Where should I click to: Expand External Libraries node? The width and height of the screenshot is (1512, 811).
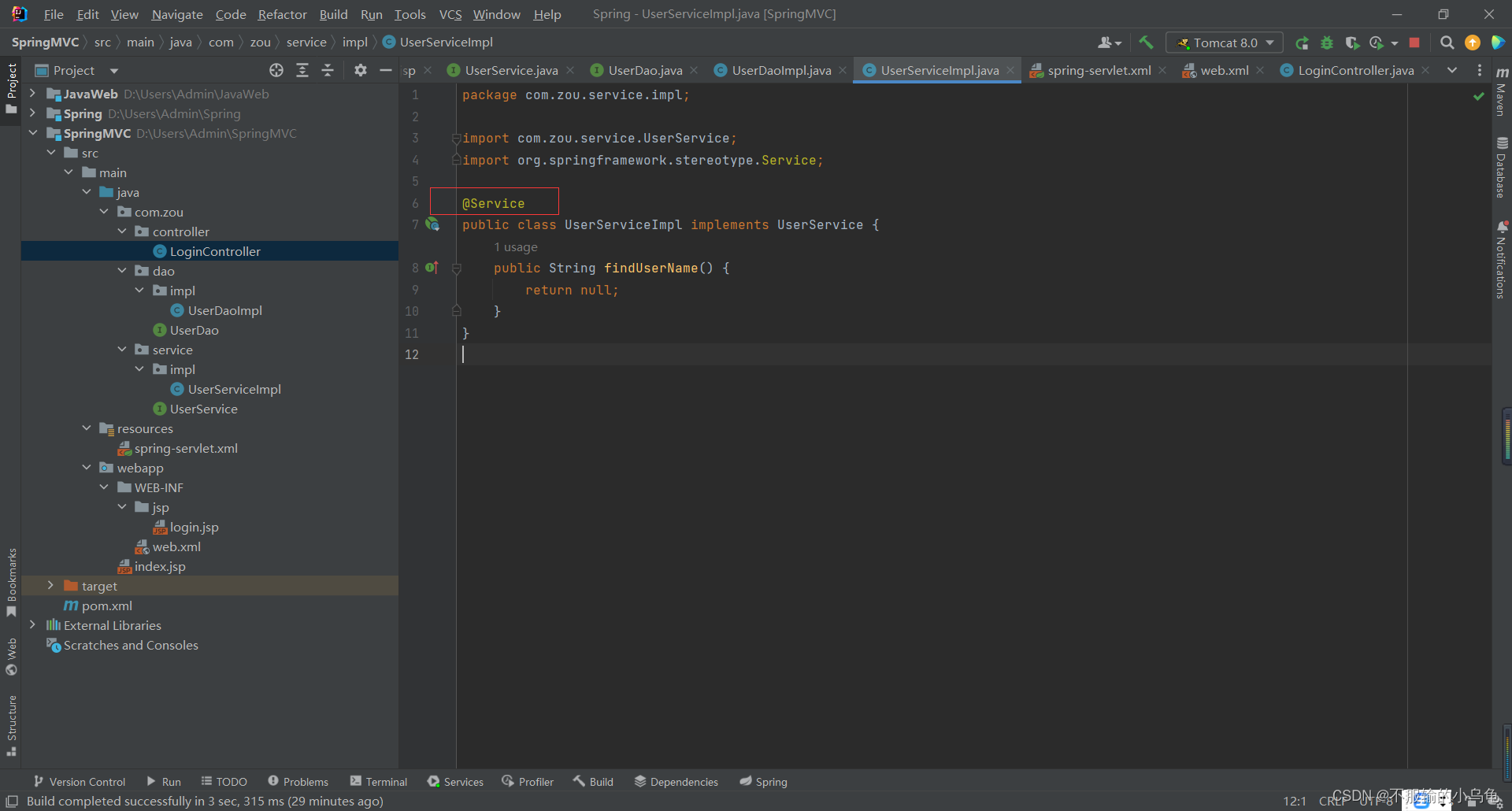tap(32, 625)
